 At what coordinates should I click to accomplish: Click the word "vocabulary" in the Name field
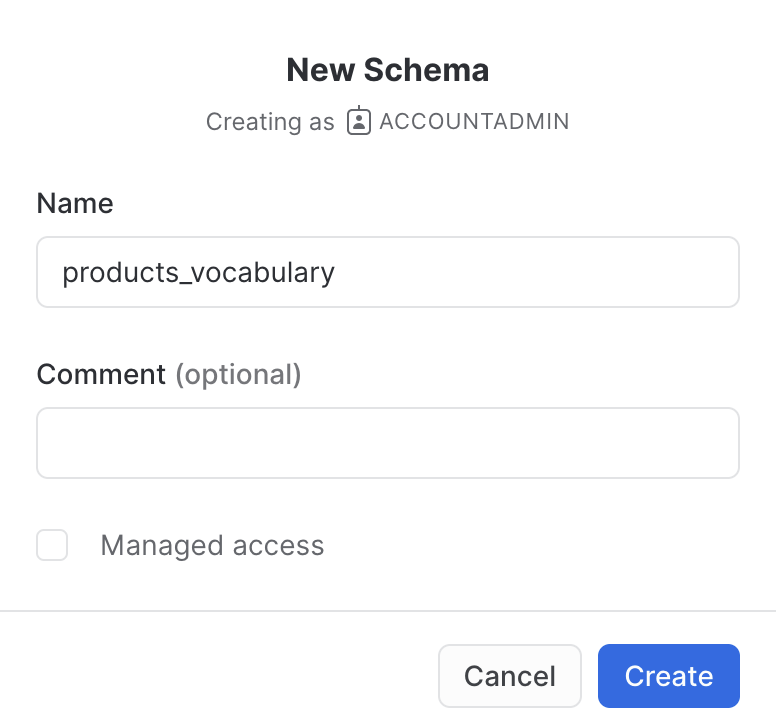point(262,272)
